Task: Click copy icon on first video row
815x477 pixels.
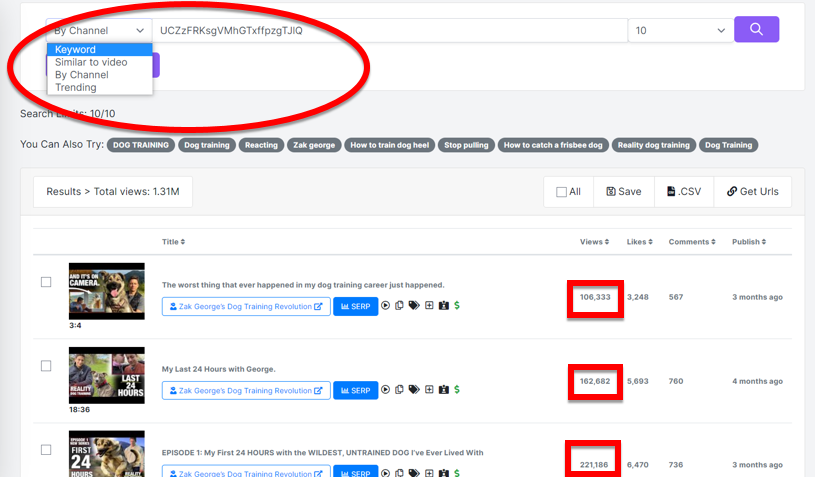Action: coord(400,306)
